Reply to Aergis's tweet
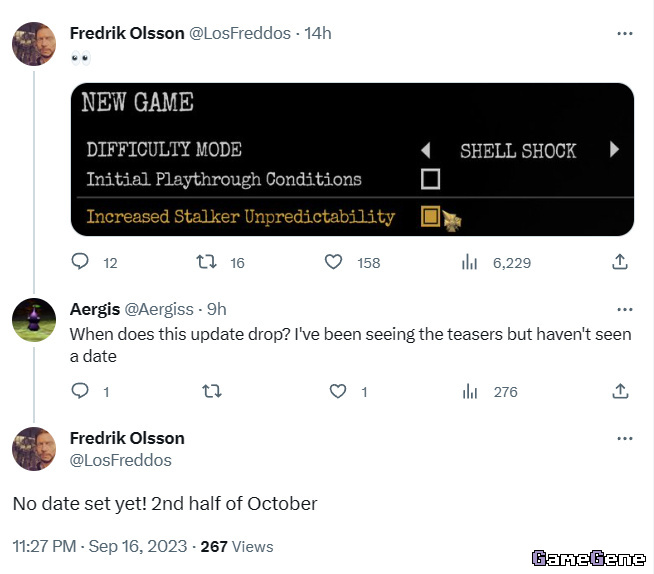This screenshot has height=574, width=654. (80, 391)
